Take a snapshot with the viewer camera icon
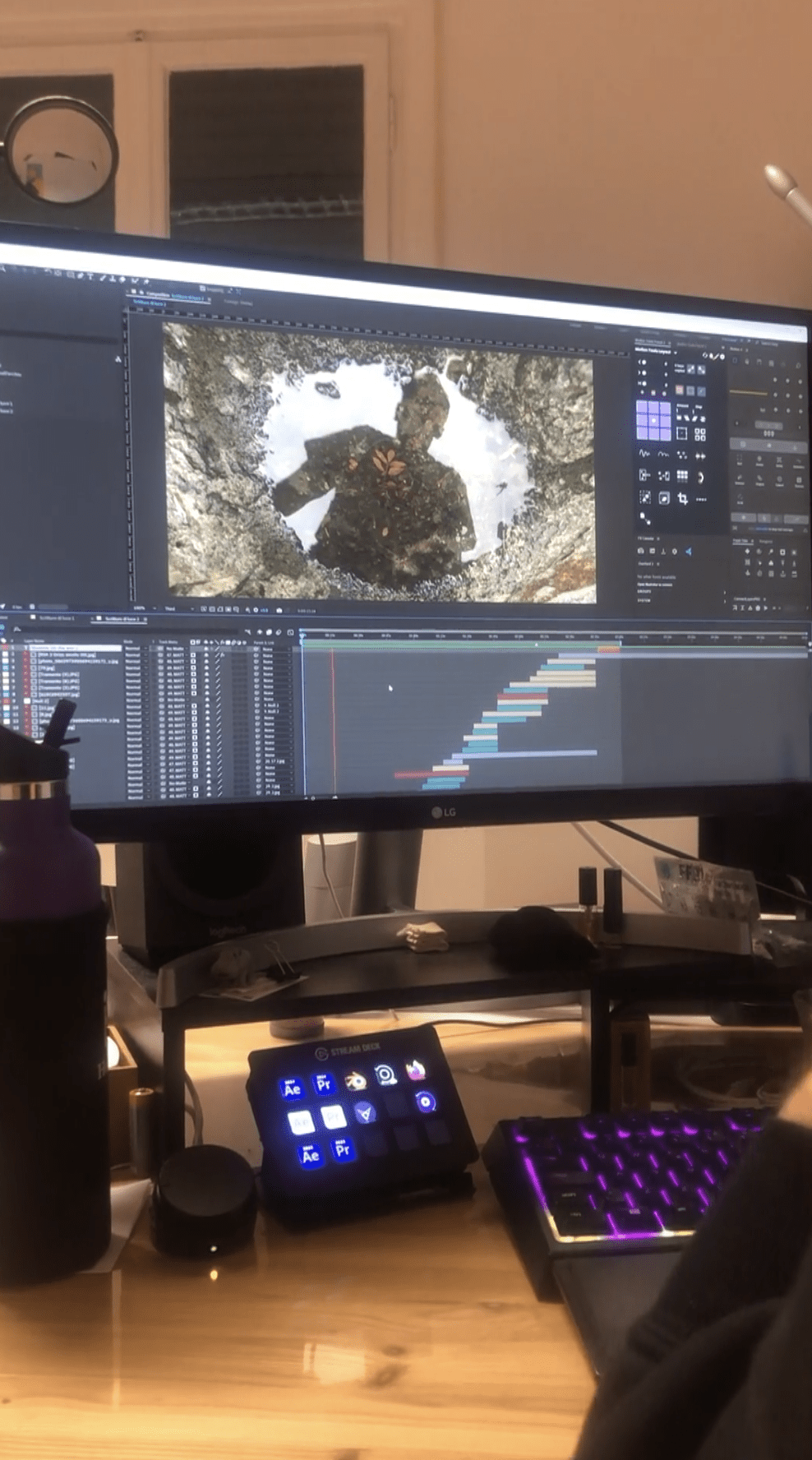This screenshot has width=812, height=1460. 279,611
